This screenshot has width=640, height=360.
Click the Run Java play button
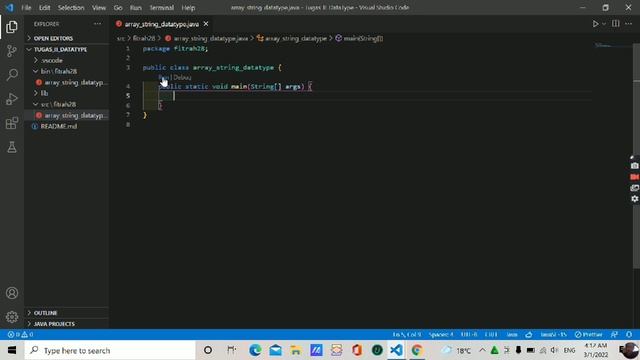(x=596, y=24)
